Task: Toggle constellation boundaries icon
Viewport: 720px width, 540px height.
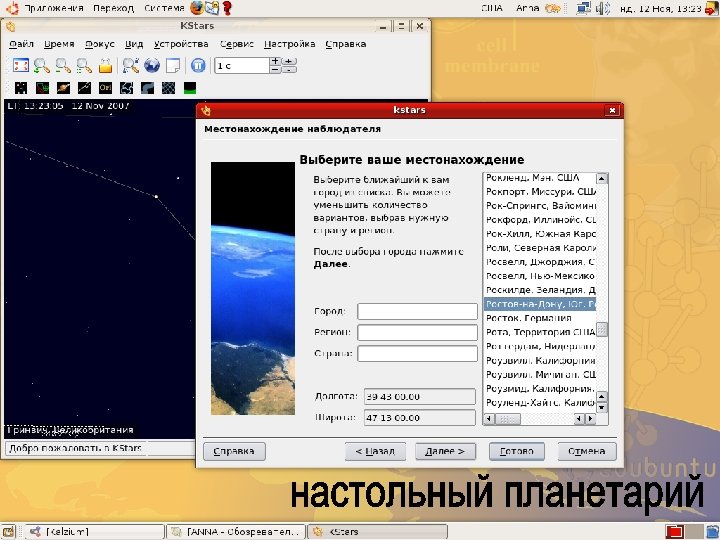Action: pyautogui.click(x=126, y=87)
